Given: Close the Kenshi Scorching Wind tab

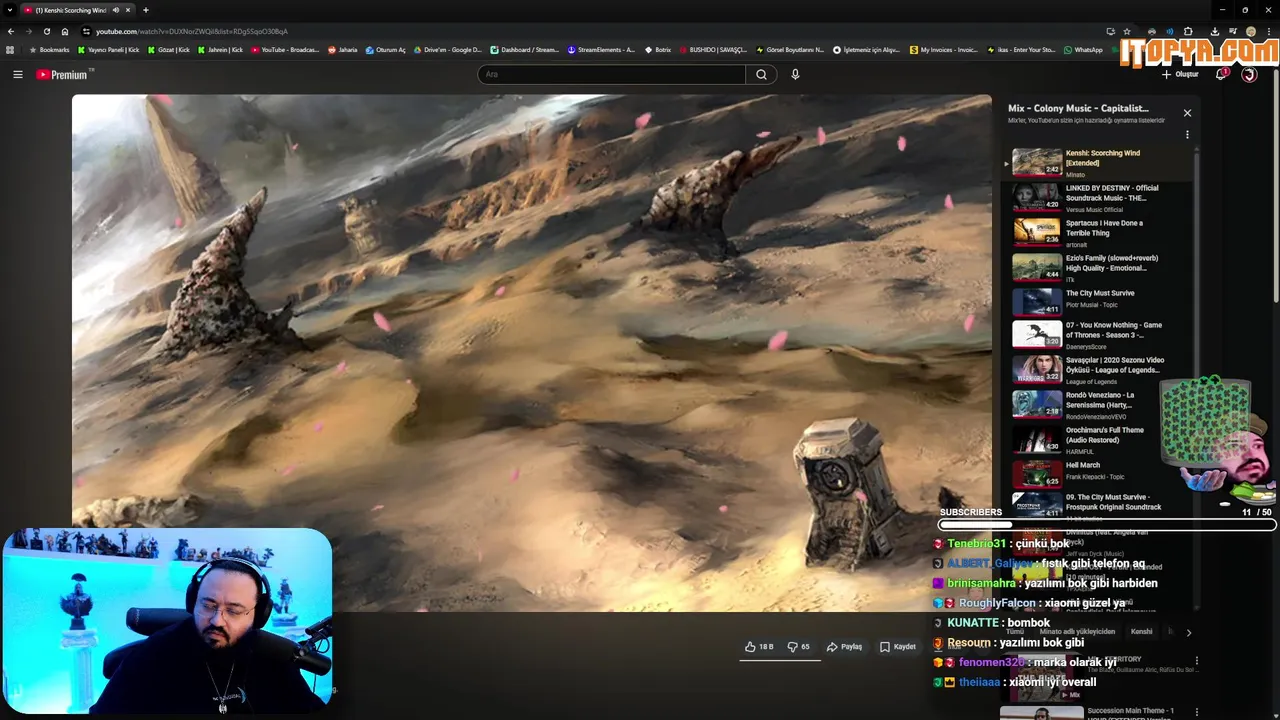Looking at the screenshot, I should [128, 10].
